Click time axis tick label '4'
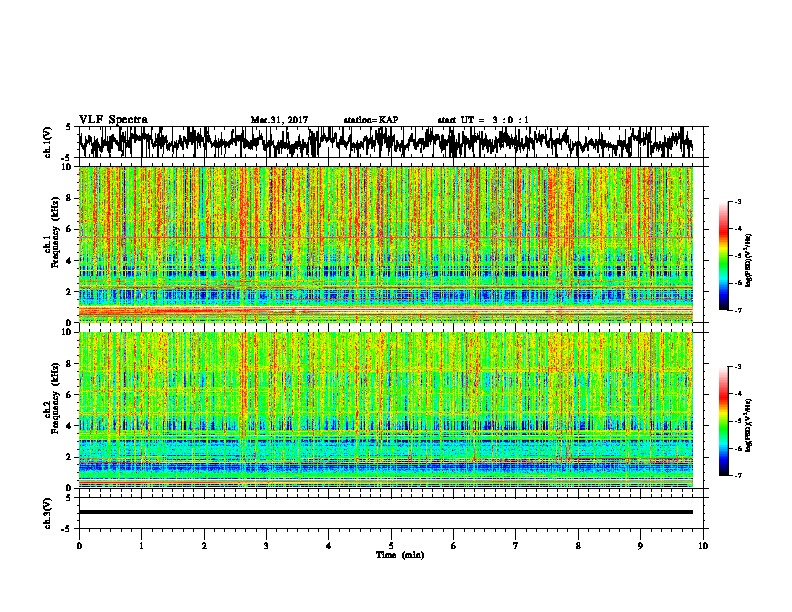792x612 pixels. click(329, 546)
